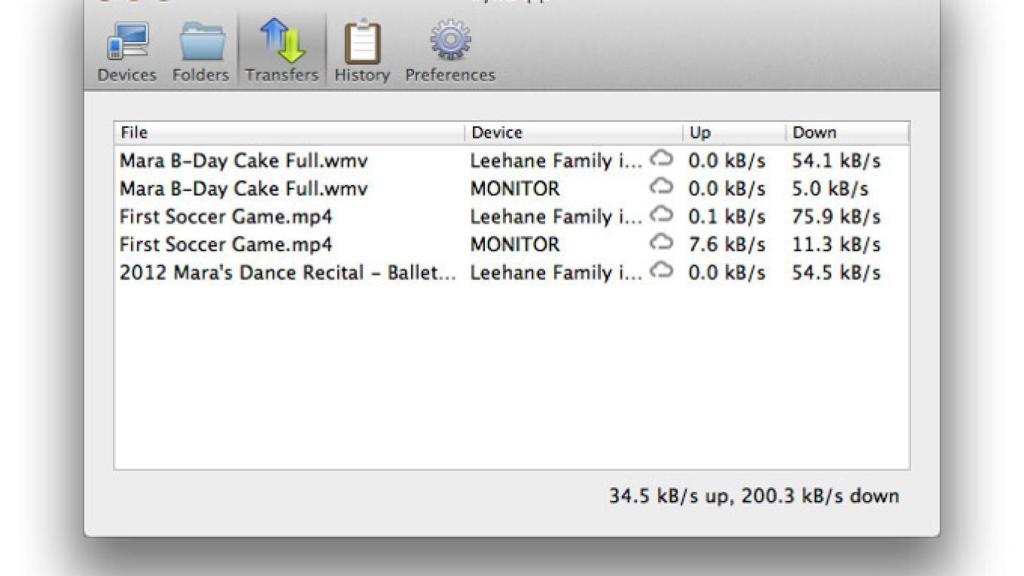Click the cloud icon beside Mara B-Day Cake's Leehane Family row
This screenshot has width=1024, height=576.
pyautogui.click(x=661, y=161)
